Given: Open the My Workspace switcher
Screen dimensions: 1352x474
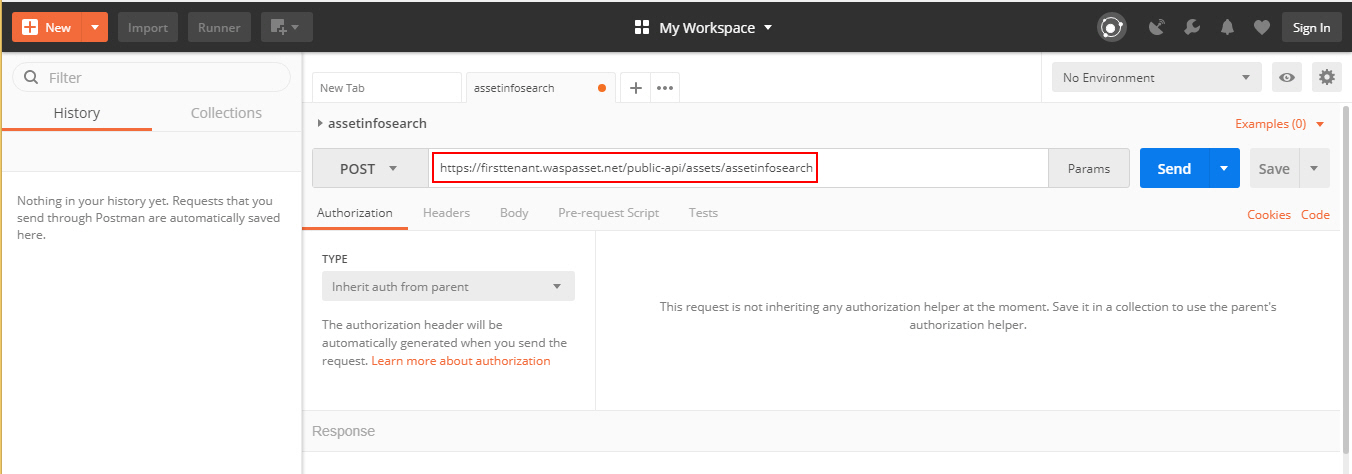Looking at the screenshot, I should (704, 28).
